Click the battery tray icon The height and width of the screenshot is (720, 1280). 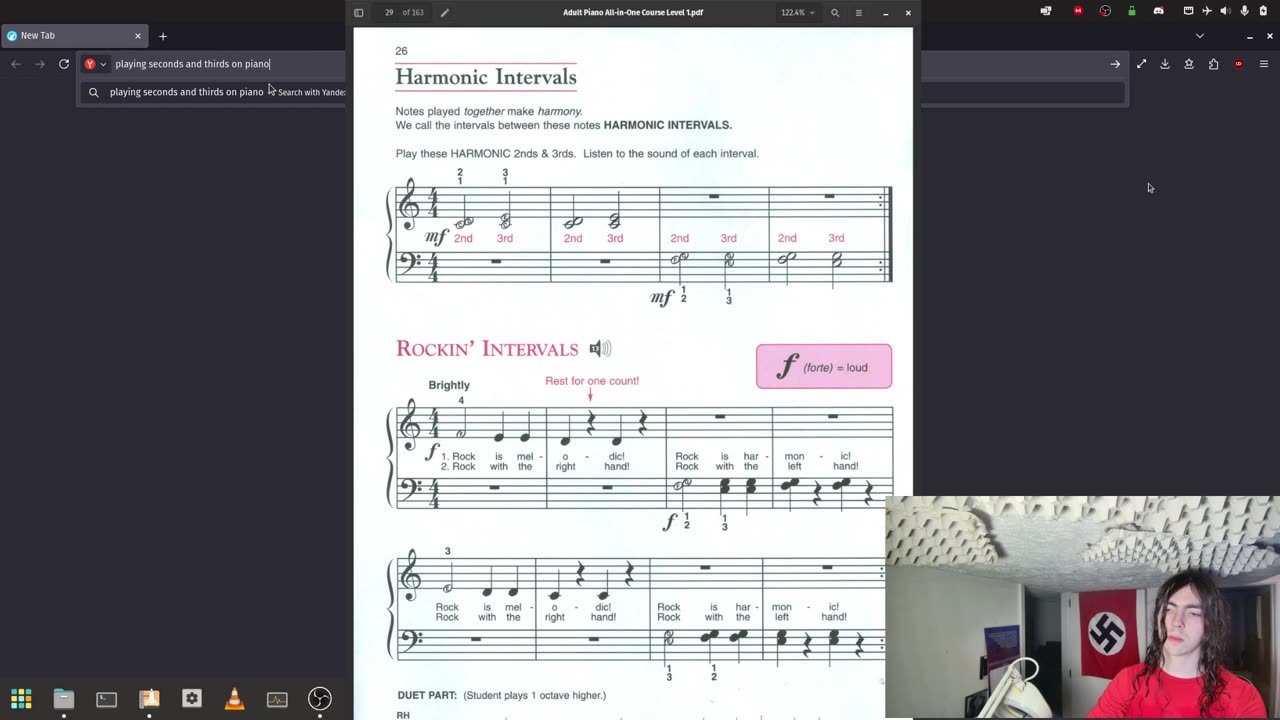point(1265,11)
